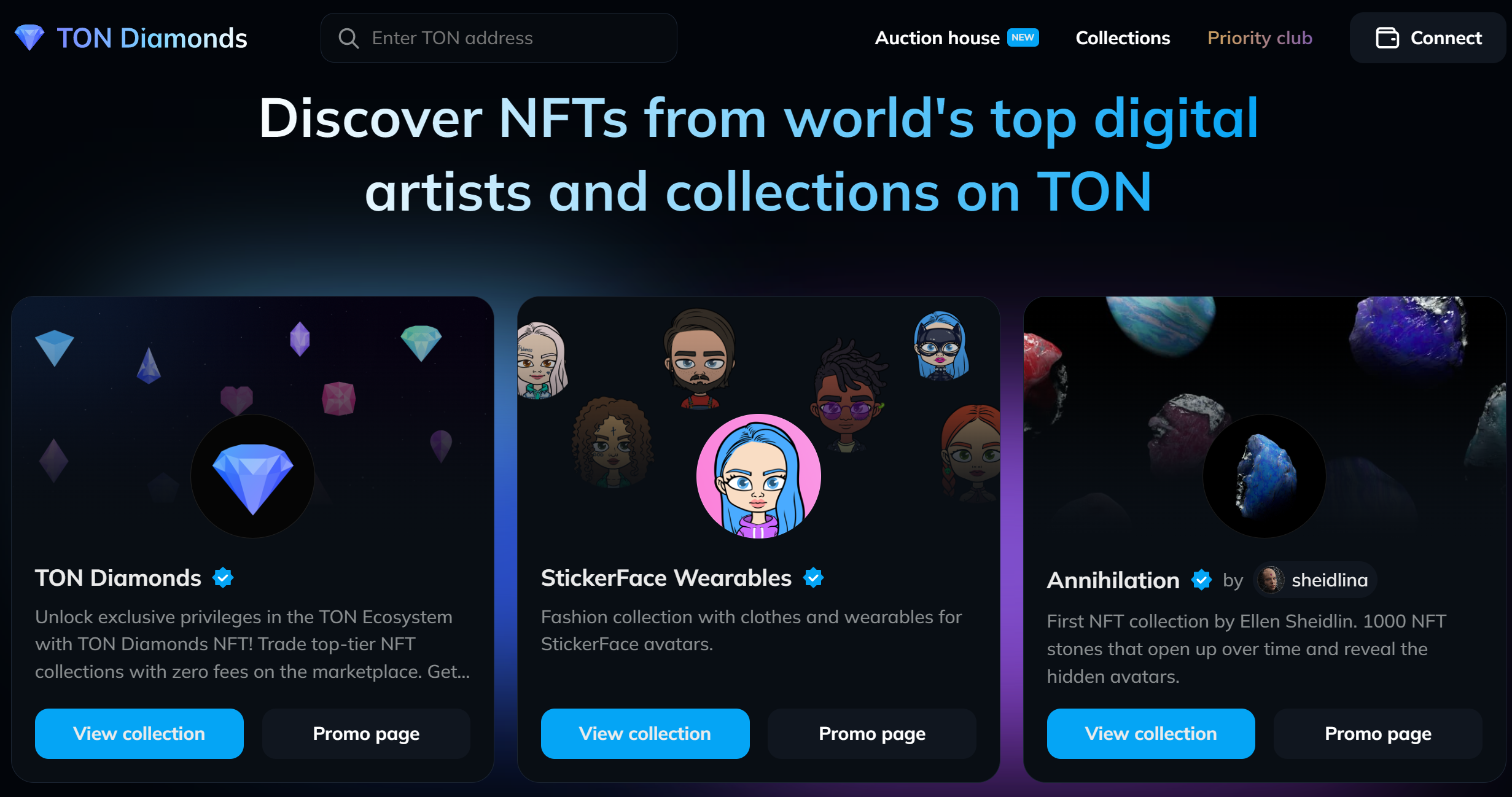Click the blue stone Annihilation avatar
The image size is (1512, 797).
click(1264, 476)
